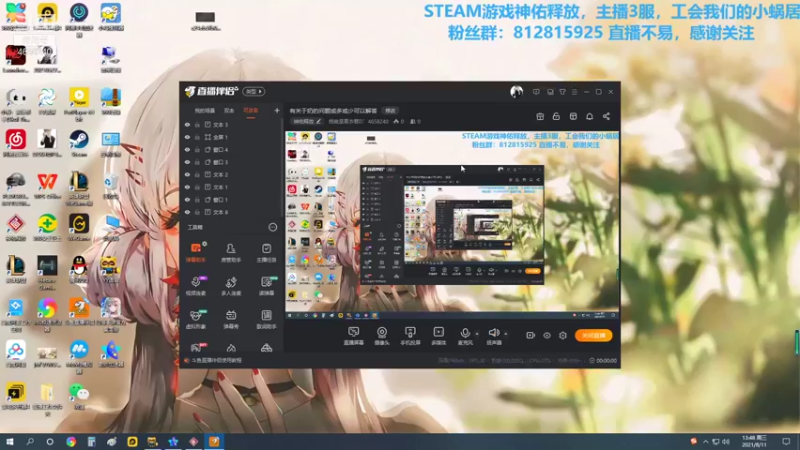Add a 多媒体 multimedia source

click(438, 336)
